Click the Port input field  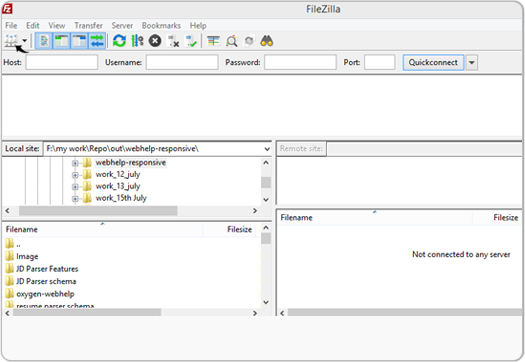tap(380, 62)
